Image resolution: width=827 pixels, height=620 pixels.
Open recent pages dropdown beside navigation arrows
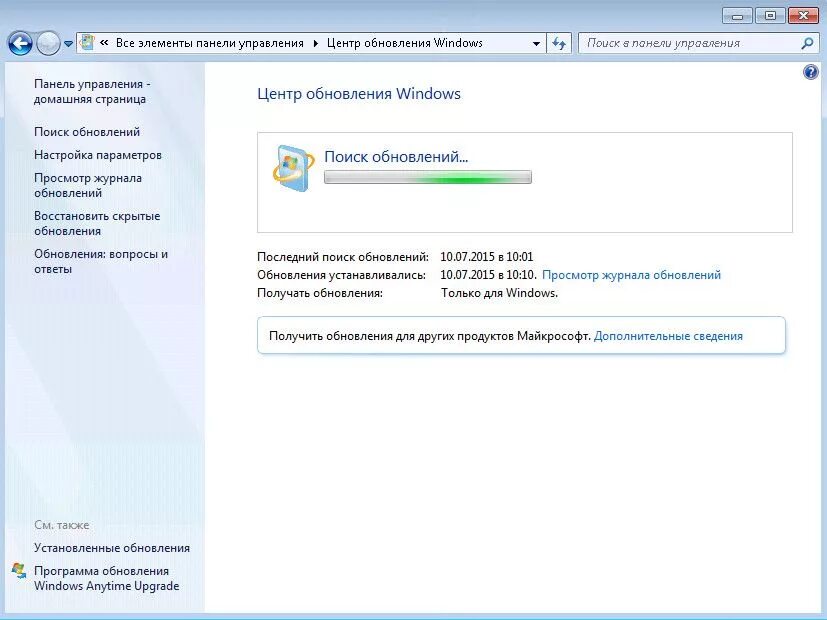(x=69, y=44)
